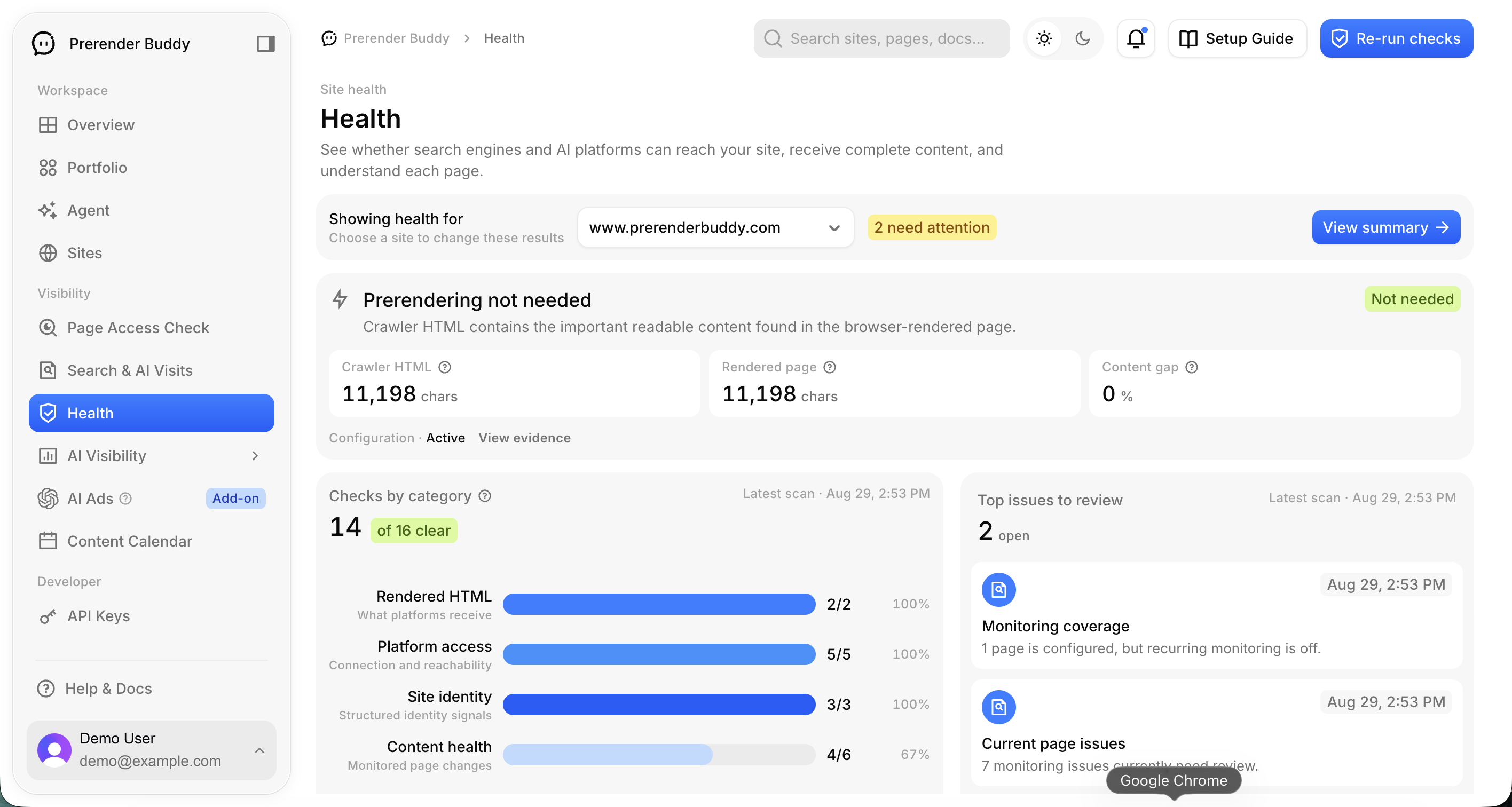Click the 2 need attention badge

[x=932, y=227]
